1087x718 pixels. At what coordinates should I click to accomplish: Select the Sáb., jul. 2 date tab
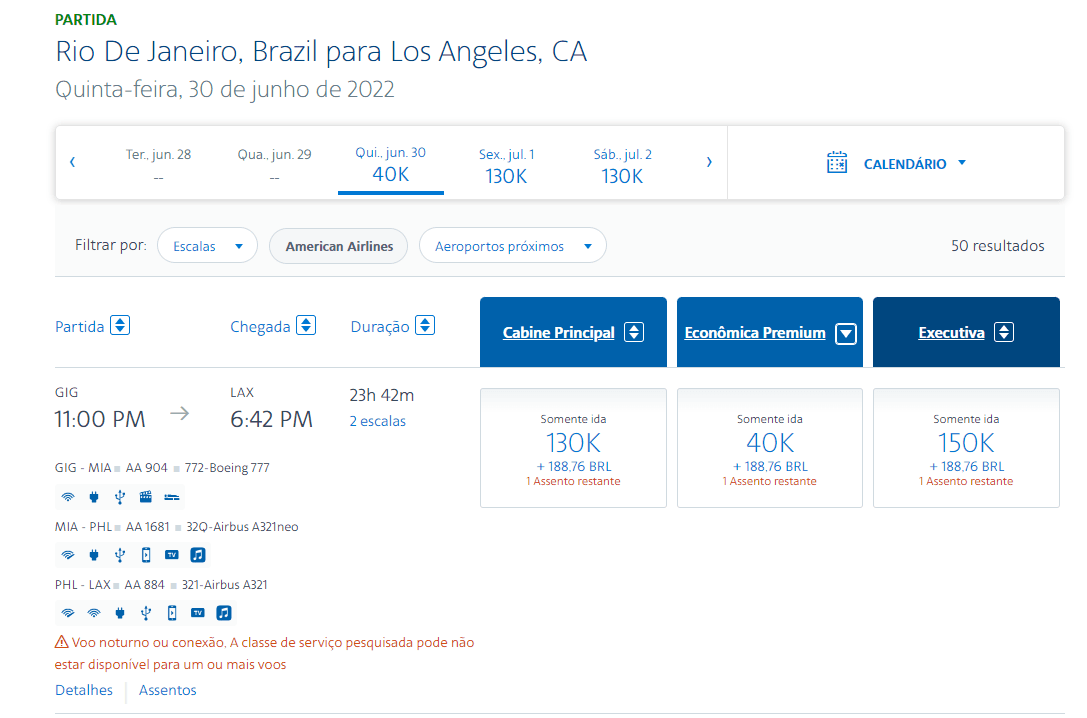[x=622, y=166]
